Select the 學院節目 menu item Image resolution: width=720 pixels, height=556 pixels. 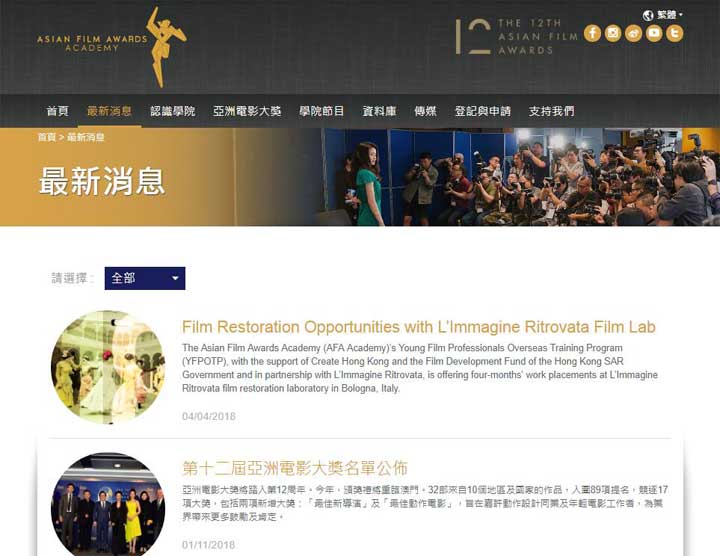pos(321,111)
